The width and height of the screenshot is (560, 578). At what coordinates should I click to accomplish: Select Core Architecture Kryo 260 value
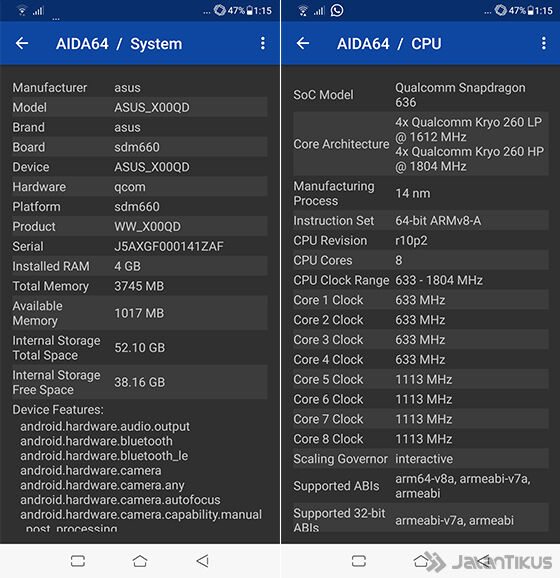[469, 144]
